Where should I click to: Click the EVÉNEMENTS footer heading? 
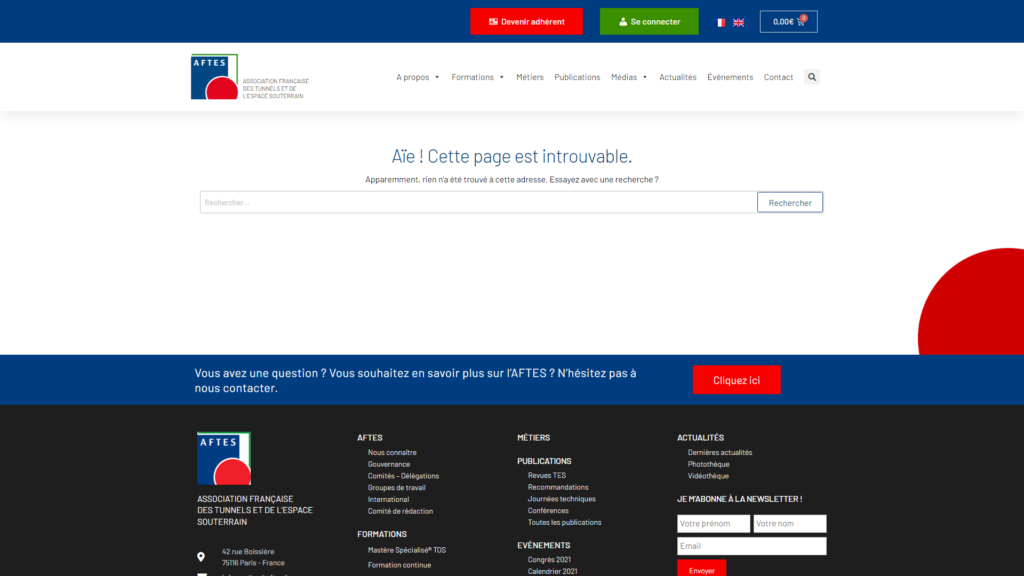tap(543, 545)
